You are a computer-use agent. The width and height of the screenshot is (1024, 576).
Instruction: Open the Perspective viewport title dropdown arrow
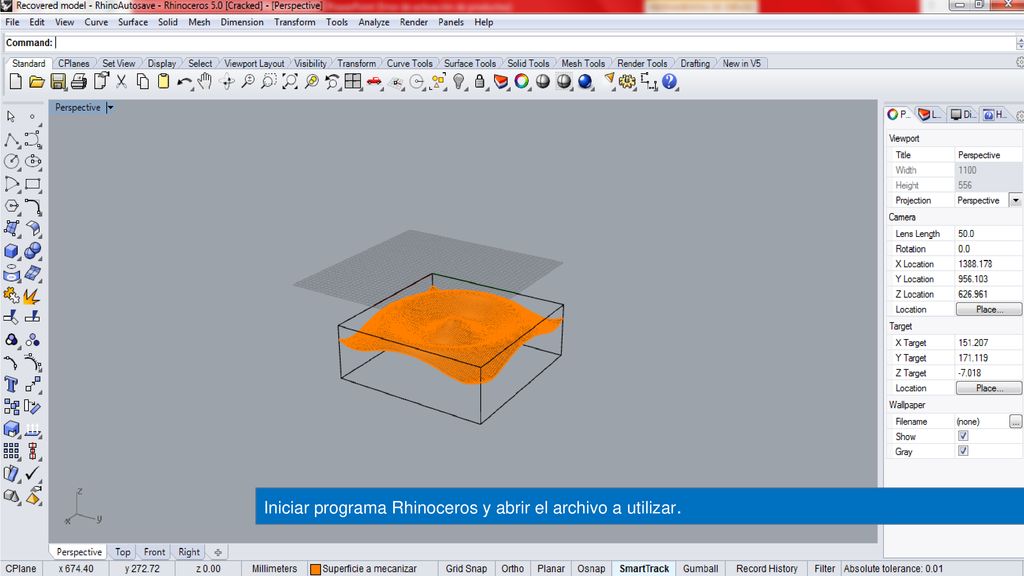pyautogui.click(x=110, y=108)
